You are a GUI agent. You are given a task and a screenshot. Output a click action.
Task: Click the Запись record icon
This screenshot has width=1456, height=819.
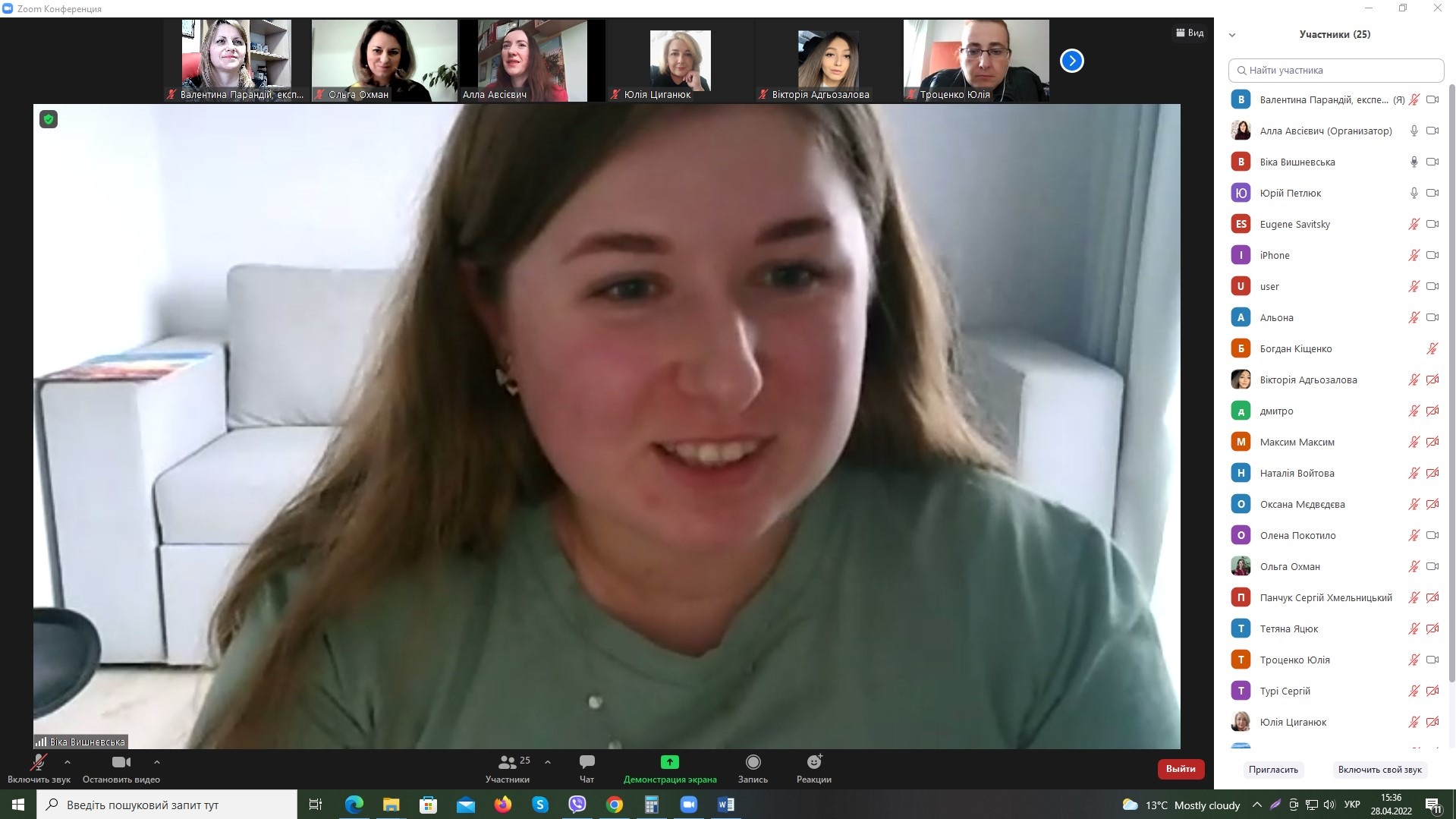pos(753,762)
